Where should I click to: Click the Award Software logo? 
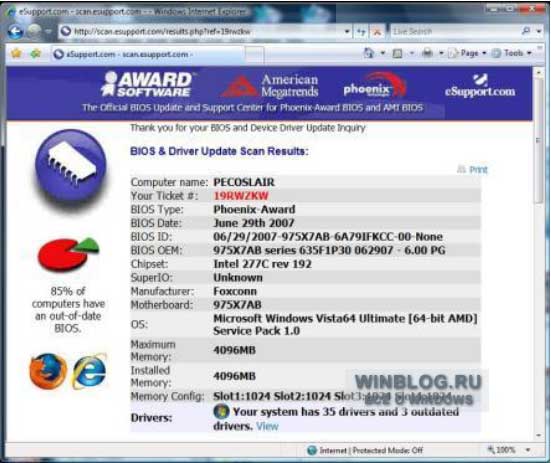pos(147,84)
